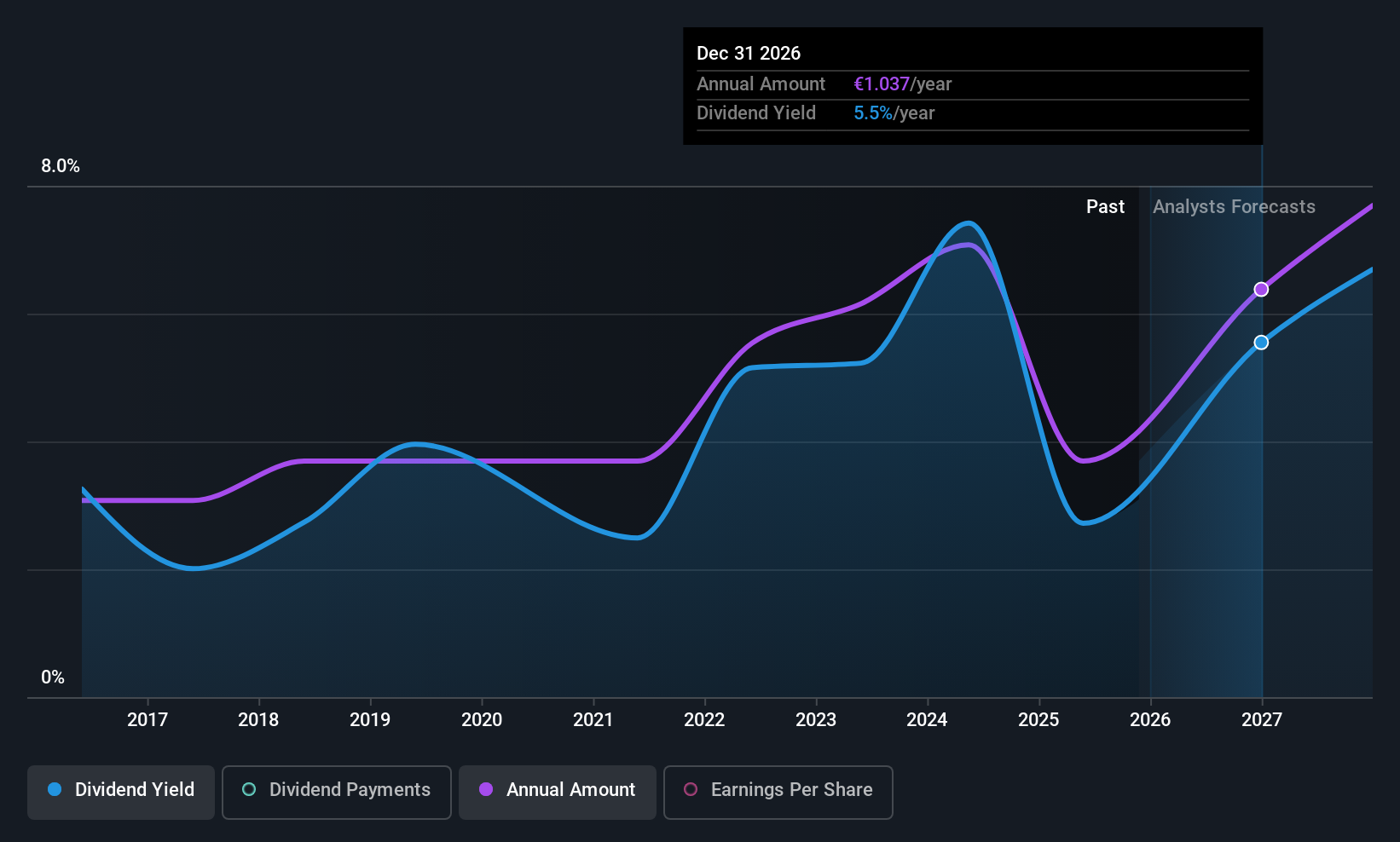
Task: Click the pink Earnings Per Share legend circle
Action: (x=691, y=790)
